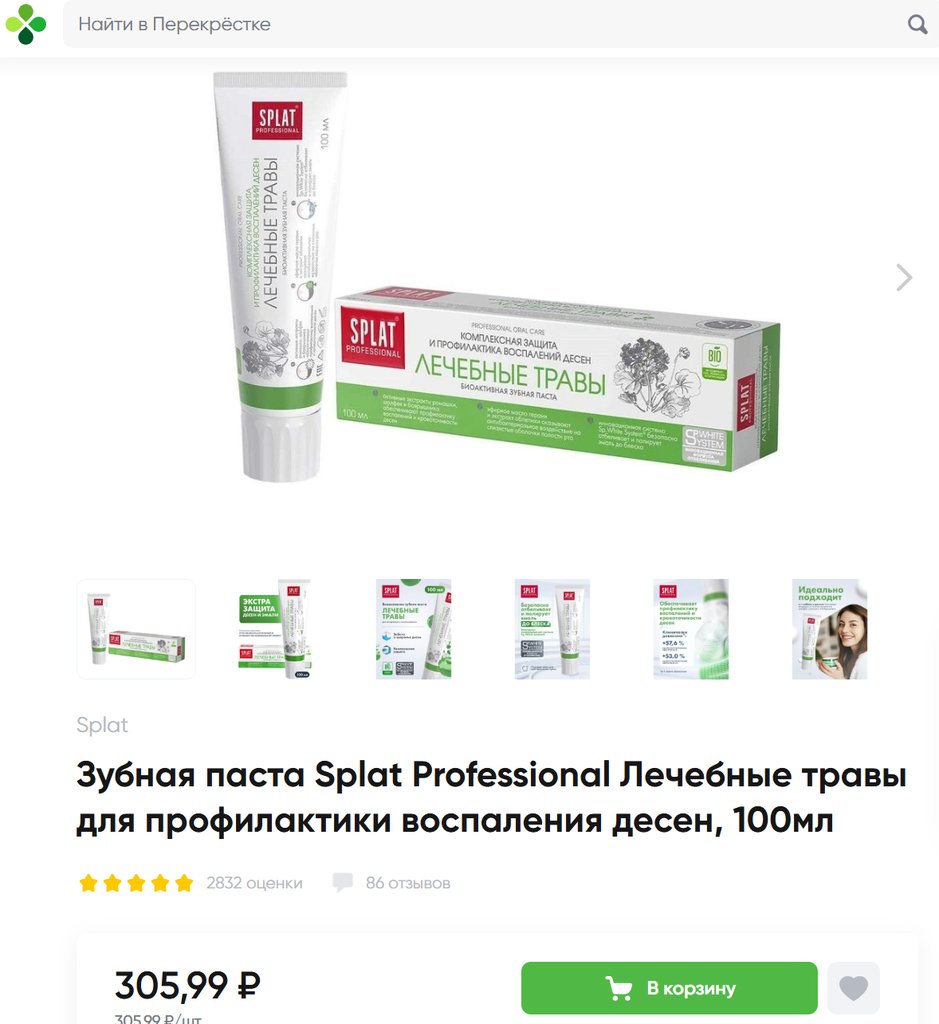Click the speech bubble reviews icon
Viewport: 939px width, 1024px height.
342,883
